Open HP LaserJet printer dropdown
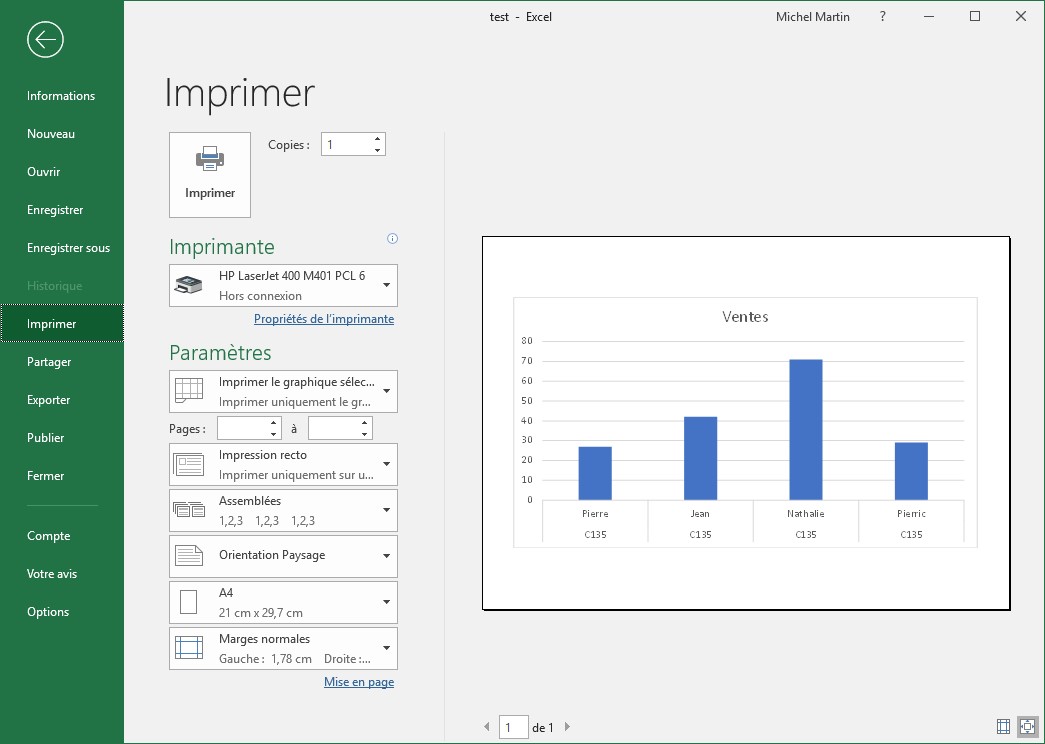1045x744 pixels. pyautogui.click(x=283, y=285)
